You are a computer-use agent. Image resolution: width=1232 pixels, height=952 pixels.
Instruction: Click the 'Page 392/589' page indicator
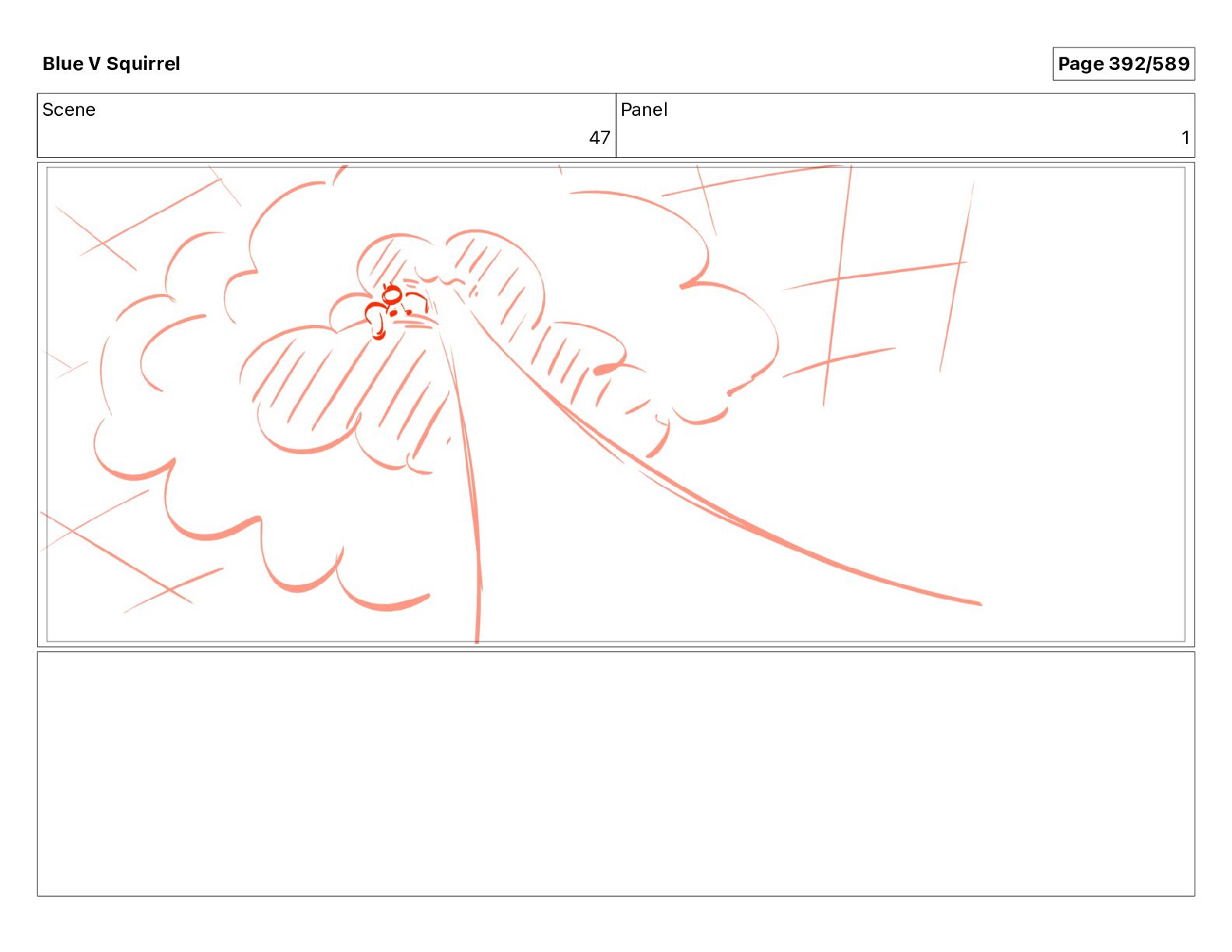click(1123, 64)
